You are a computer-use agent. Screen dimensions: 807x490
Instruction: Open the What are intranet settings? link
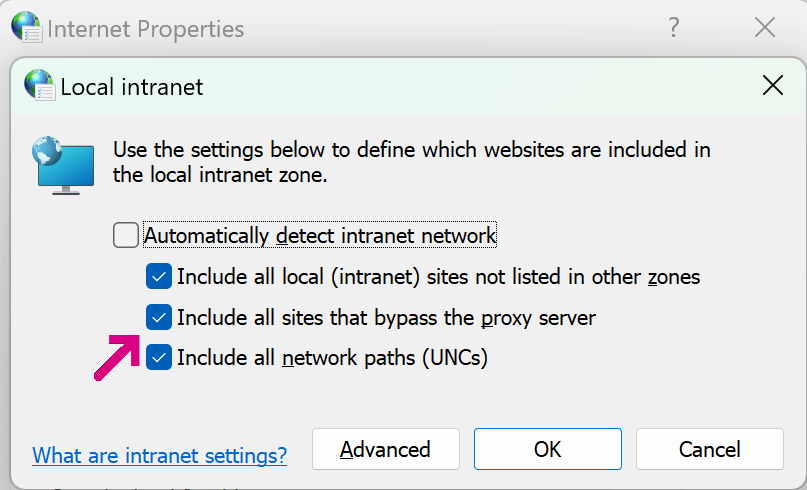coord(159,456)
